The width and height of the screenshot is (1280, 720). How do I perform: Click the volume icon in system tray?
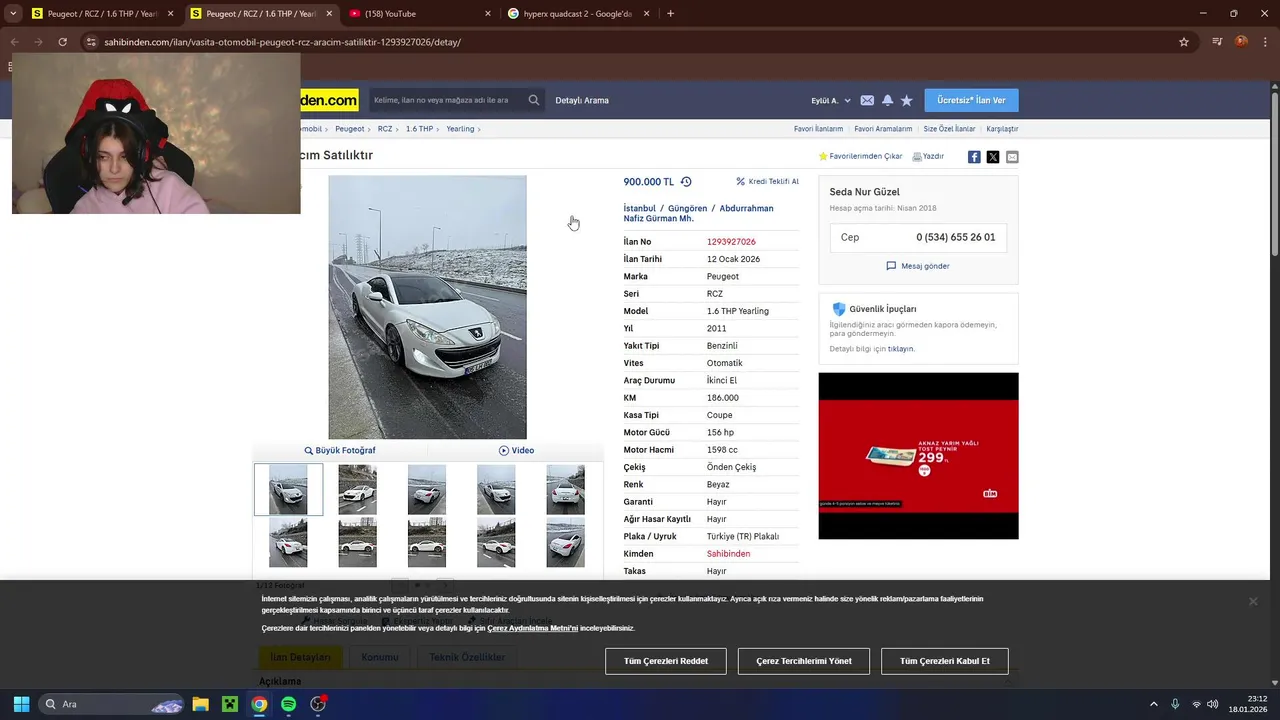click(x=1212, y=704)
